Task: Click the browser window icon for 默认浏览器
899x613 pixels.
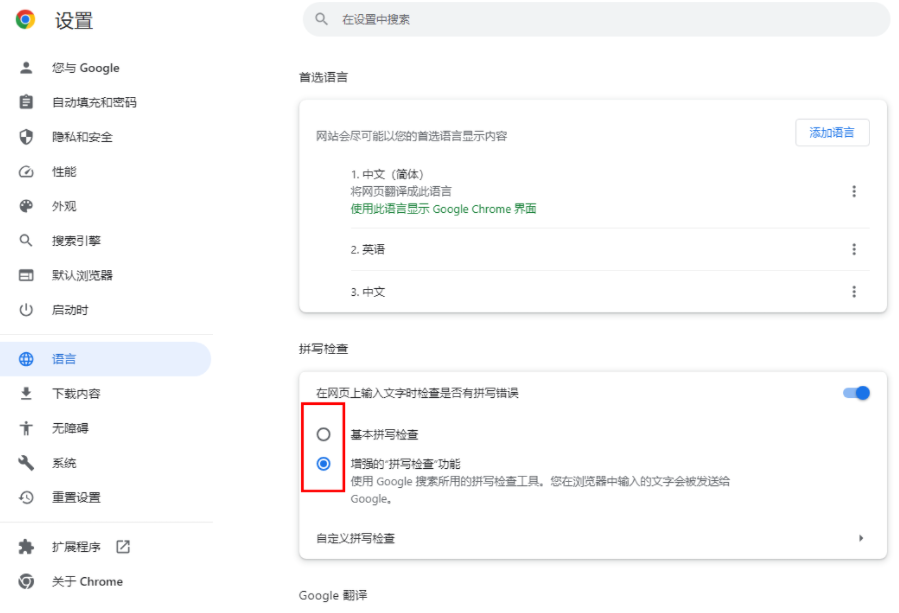Action: click(26, 275)
